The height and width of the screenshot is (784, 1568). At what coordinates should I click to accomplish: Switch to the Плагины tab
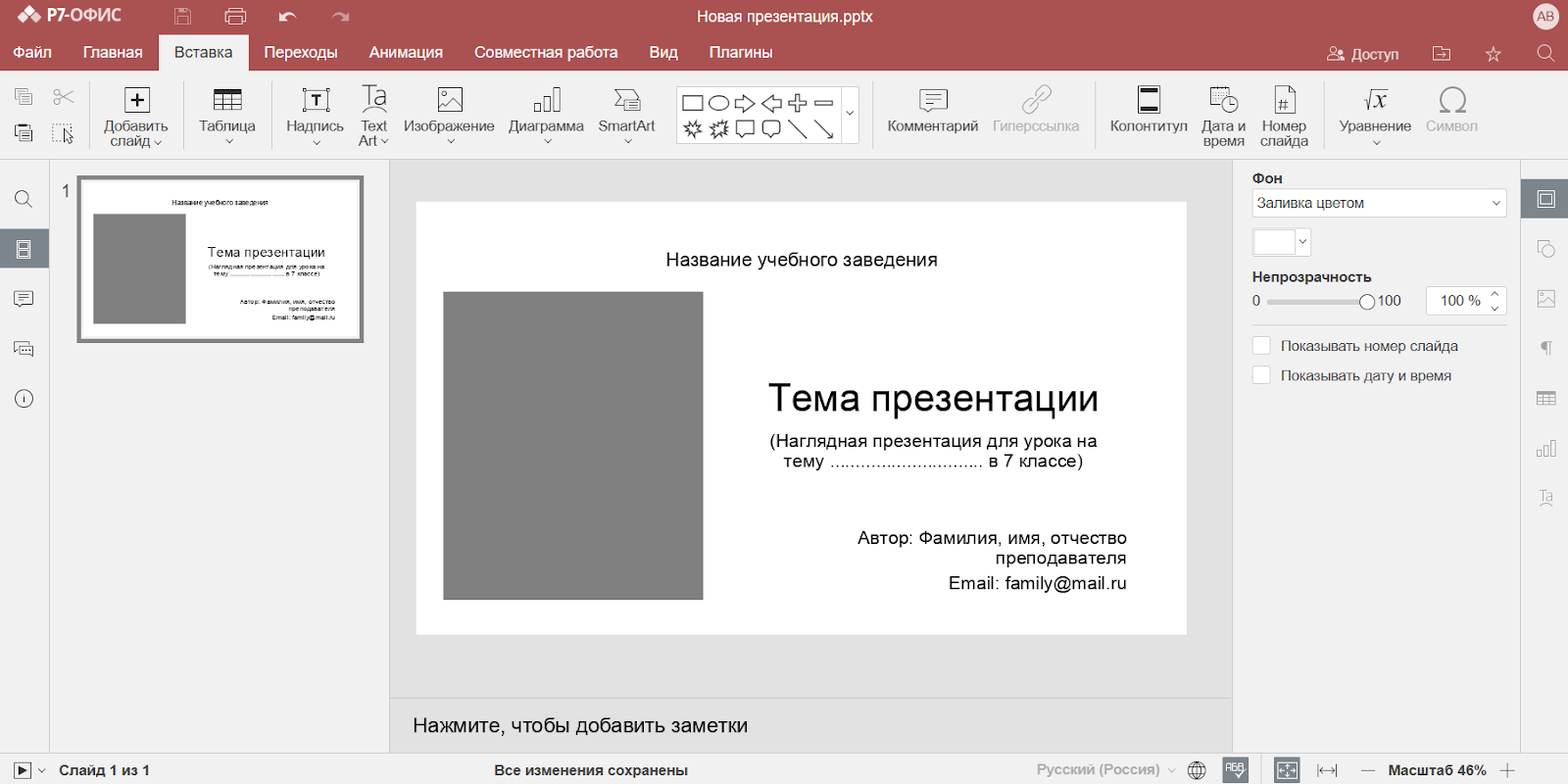pos(741,52)
